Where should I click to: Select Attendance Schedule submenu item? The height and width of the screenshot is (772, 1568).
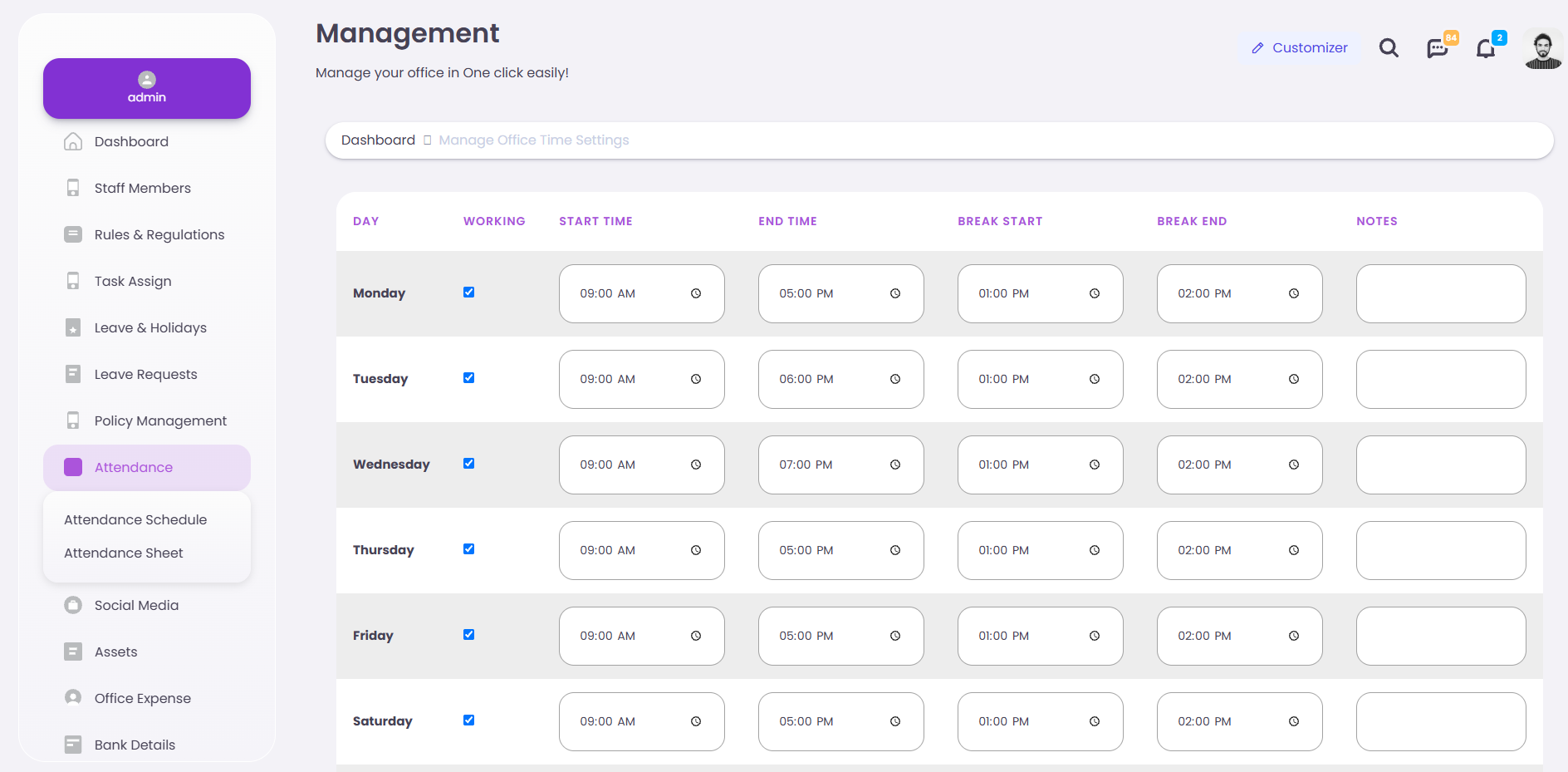[135, 519]
